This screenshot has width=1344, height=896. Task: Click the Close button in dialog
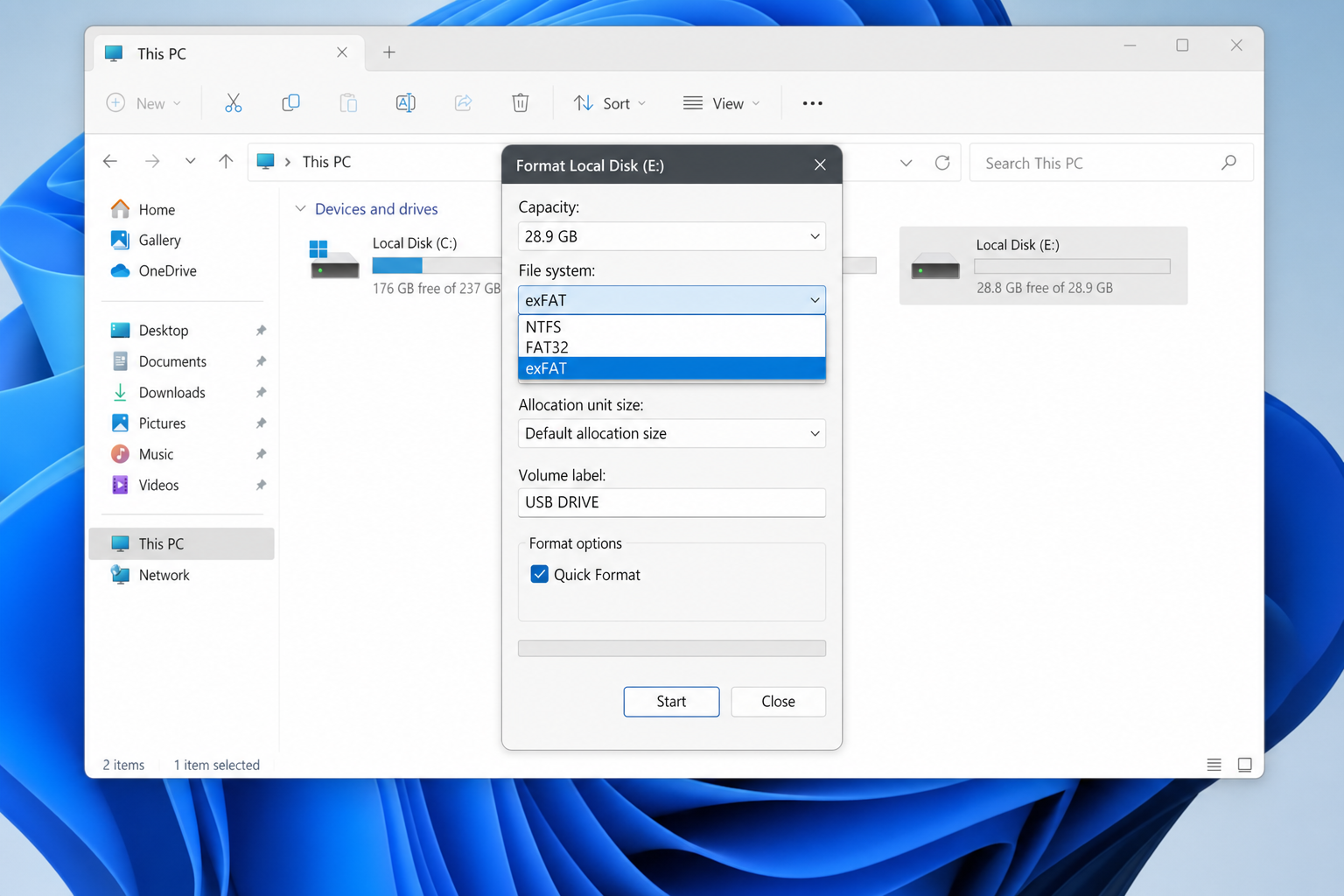click(778, 702)
